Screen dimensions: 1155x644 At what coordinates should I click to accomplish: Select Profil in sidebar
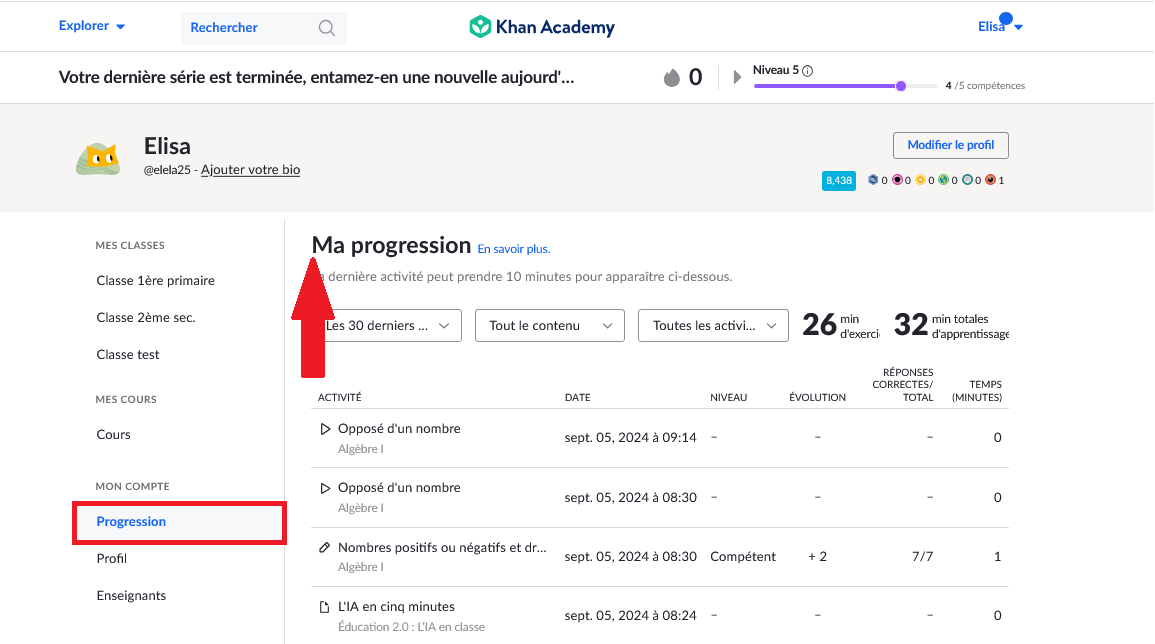click(111, 559)
